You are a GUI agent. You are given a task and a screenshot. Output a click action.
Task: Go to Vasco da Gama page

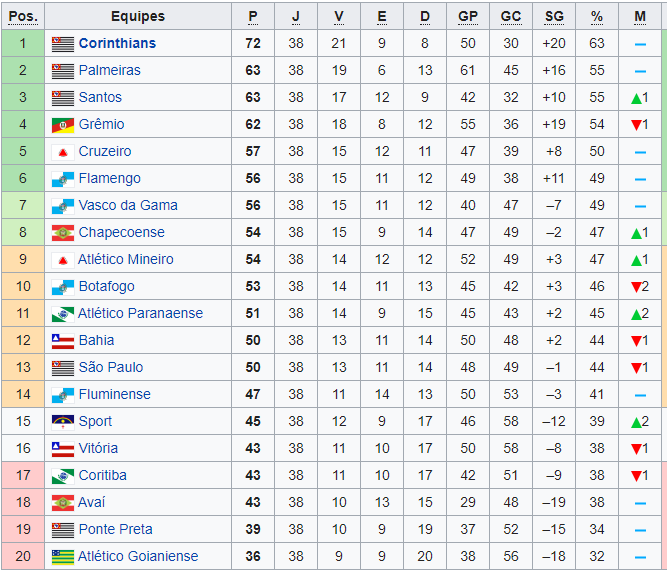[x=128, y=206]
